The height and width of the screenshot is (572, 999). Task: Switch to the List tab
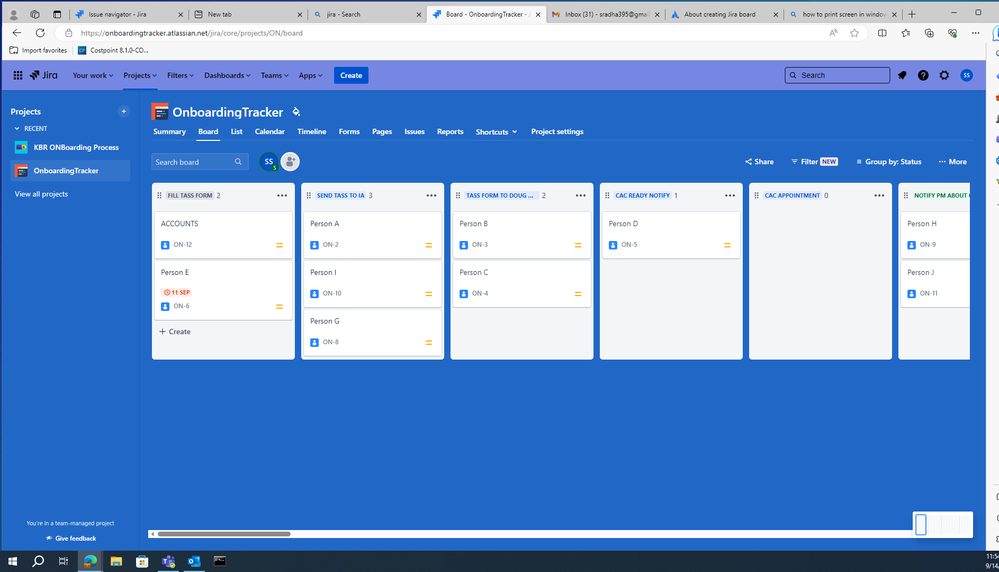coord(236,132)
